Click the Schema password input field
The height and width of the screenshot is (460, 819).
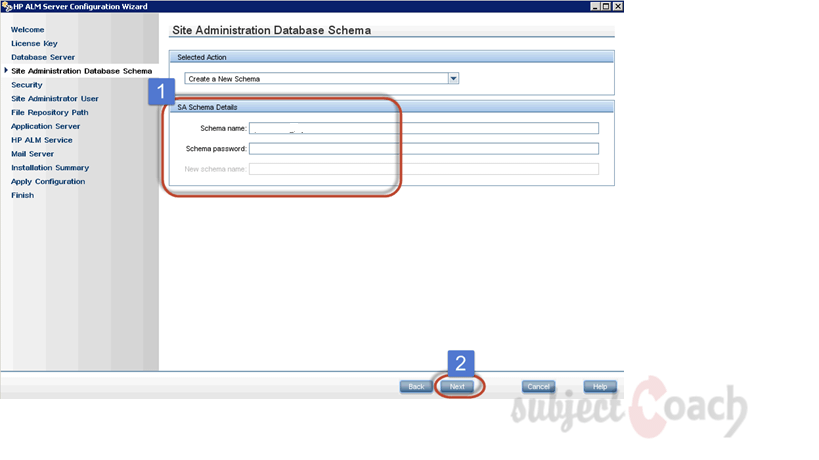424,149
